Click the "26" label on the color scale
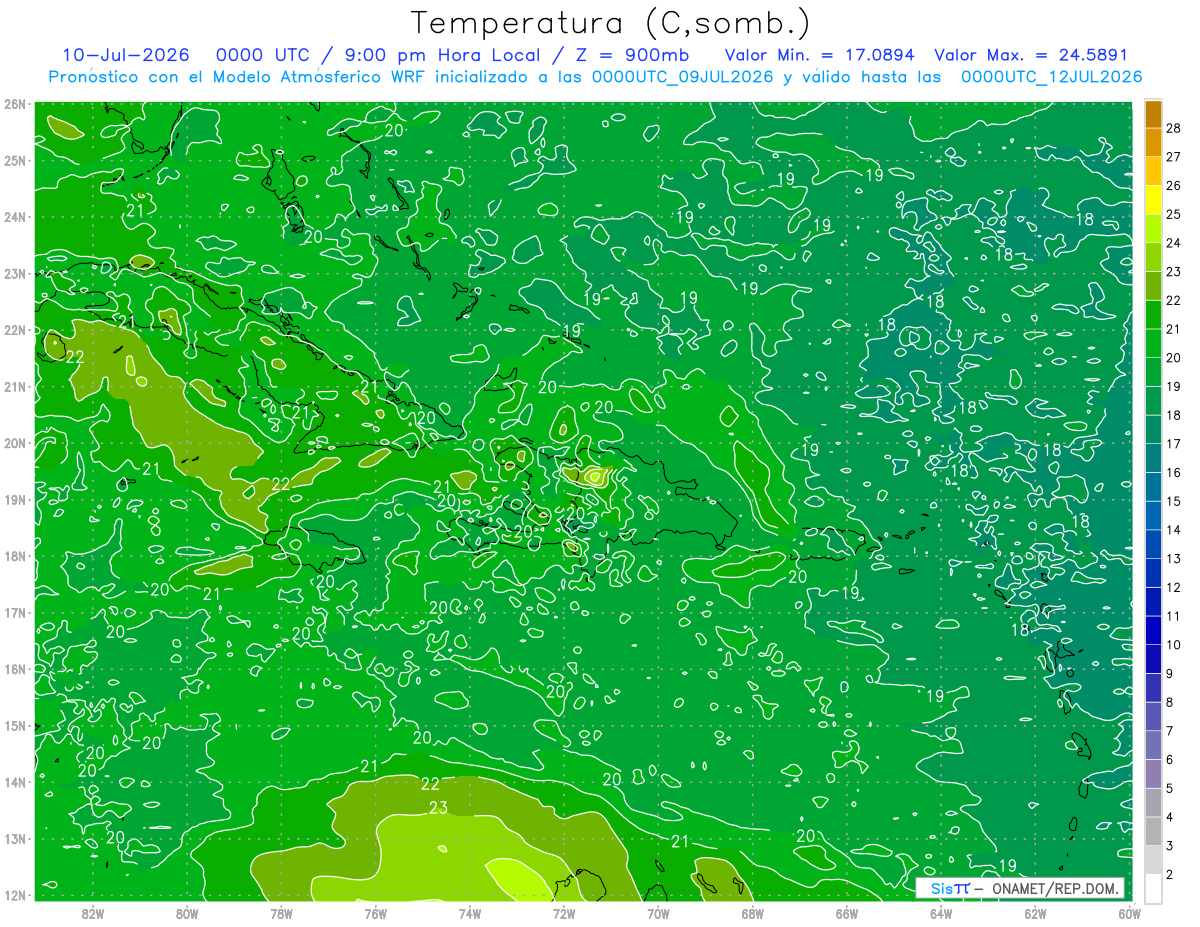The height and width of the screenshot is (927, 1200). 1173,185
